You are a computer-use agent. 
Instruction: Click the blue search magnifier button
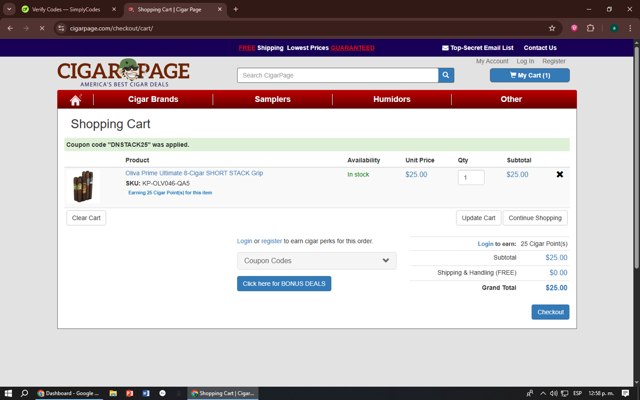(446, 75)
